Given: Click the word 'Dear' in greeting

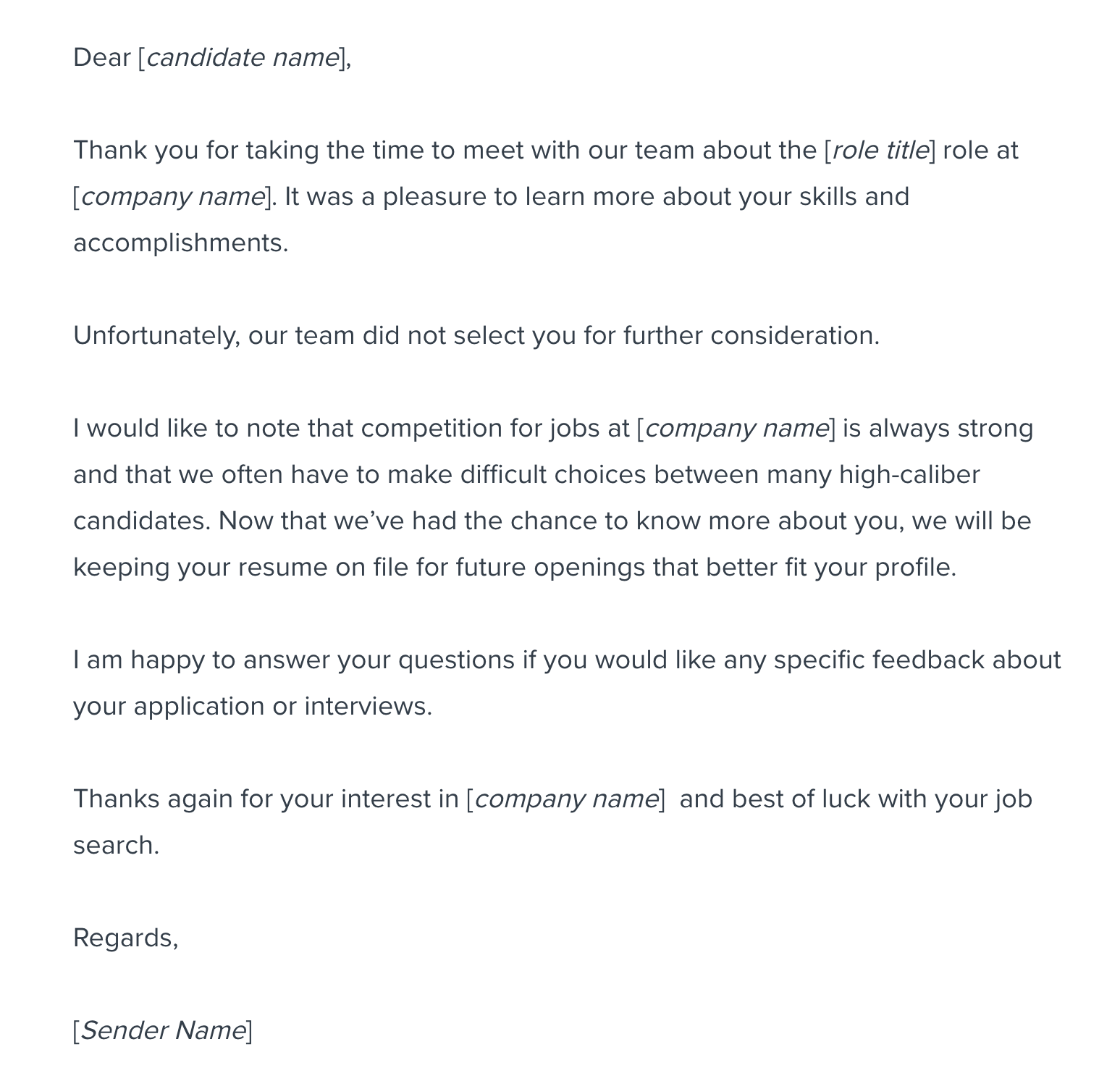Looking at the screenshot, I should point(102,58).
